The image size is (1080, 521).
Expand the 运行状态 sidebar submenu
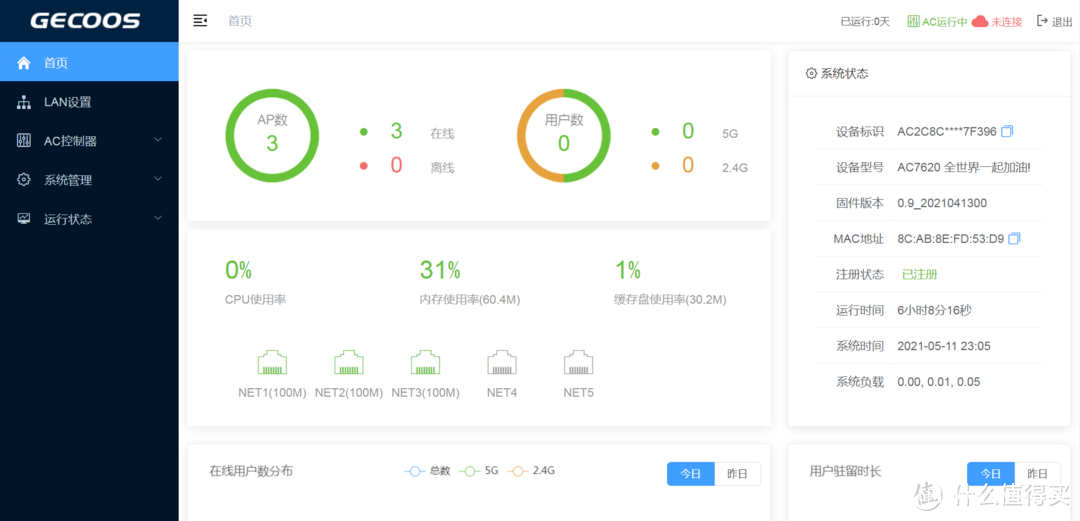89,219
